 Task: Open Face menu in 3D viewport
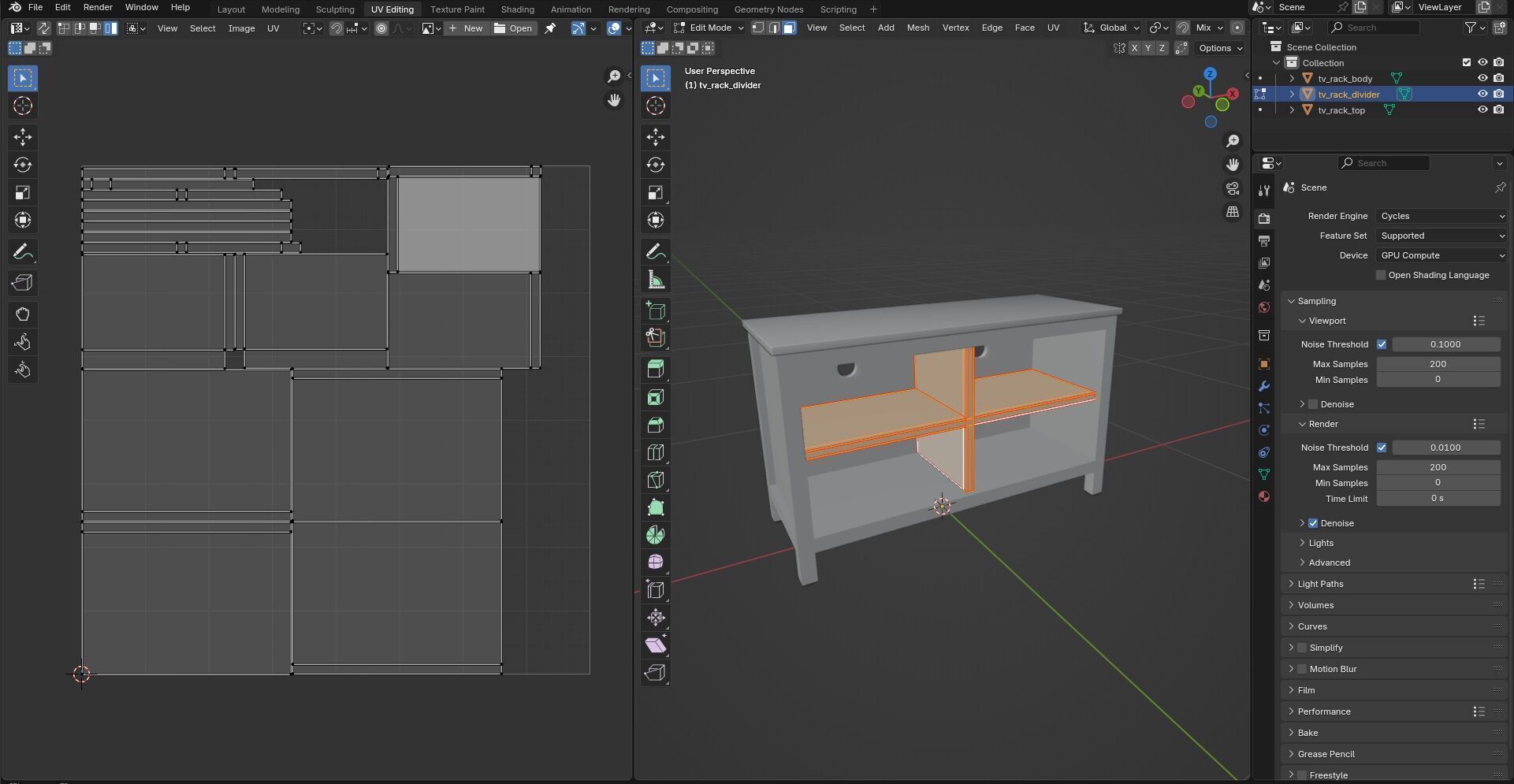(1025, 28)
